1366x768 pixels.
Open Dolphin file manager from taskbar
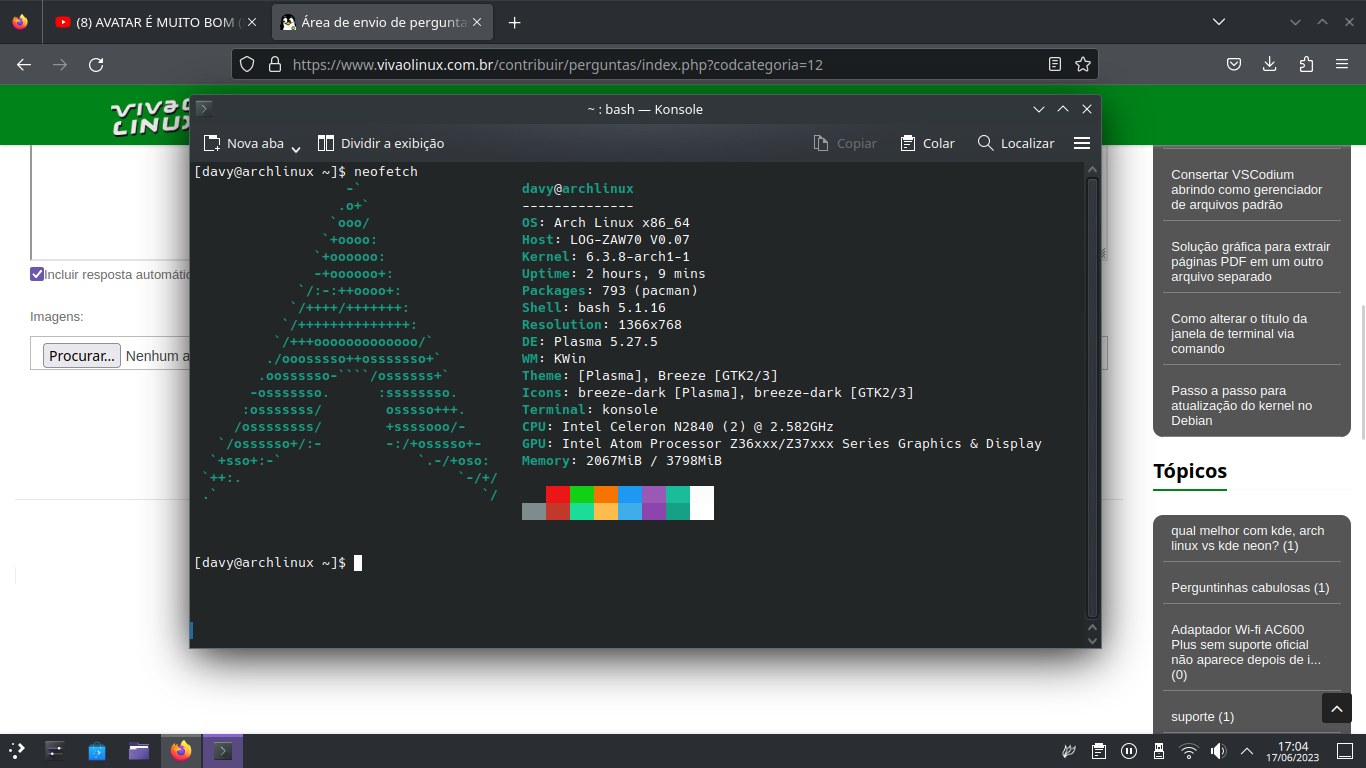click(x=139, y=750)
